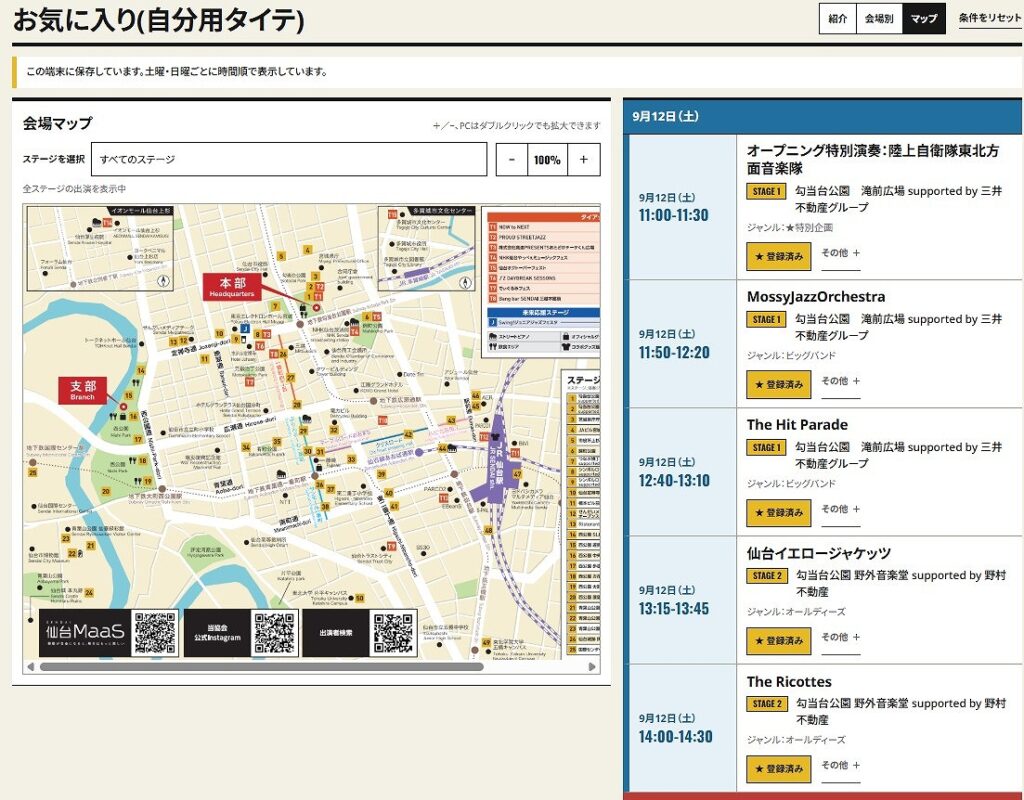
Task: Click the horizontal map scrollbar thumb
Action: pos(261,667)
